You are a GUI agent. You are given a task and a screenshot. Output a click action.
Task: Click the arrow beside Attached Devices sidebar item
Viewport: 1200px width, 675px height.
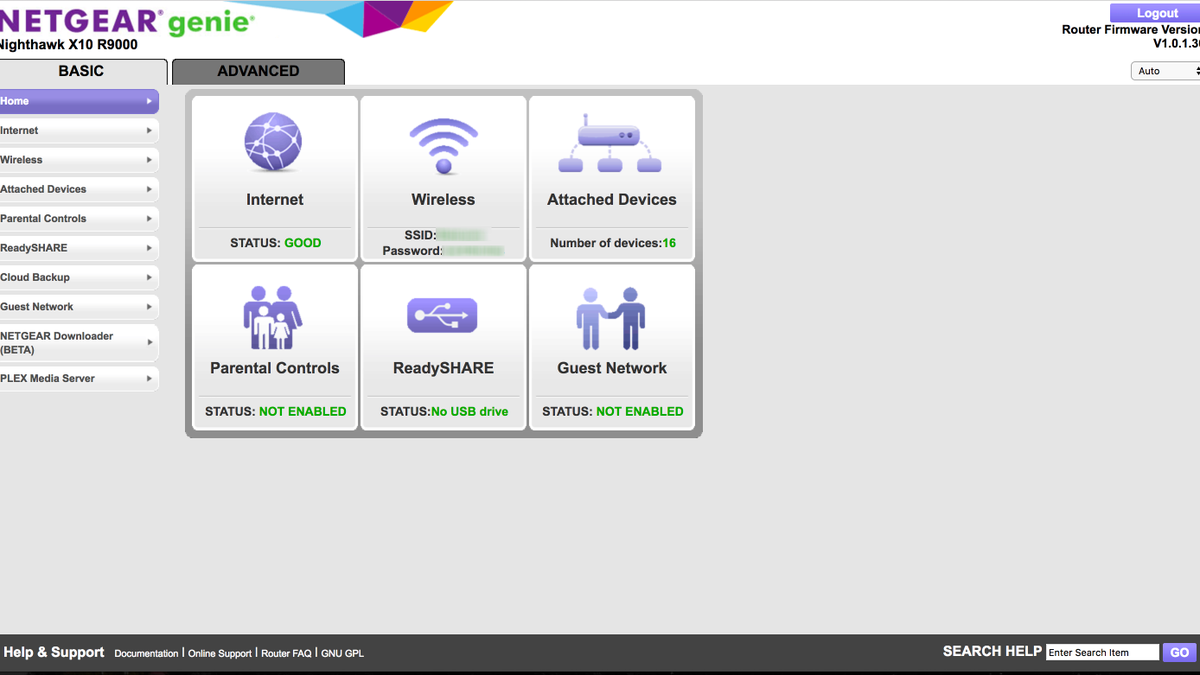point(149,189)
